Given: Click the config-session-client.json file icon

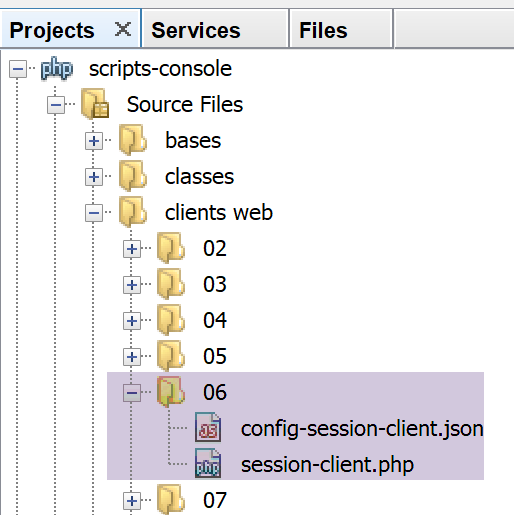Looking at the screenshot, I should pyautogui.click(x=208, y=427).
